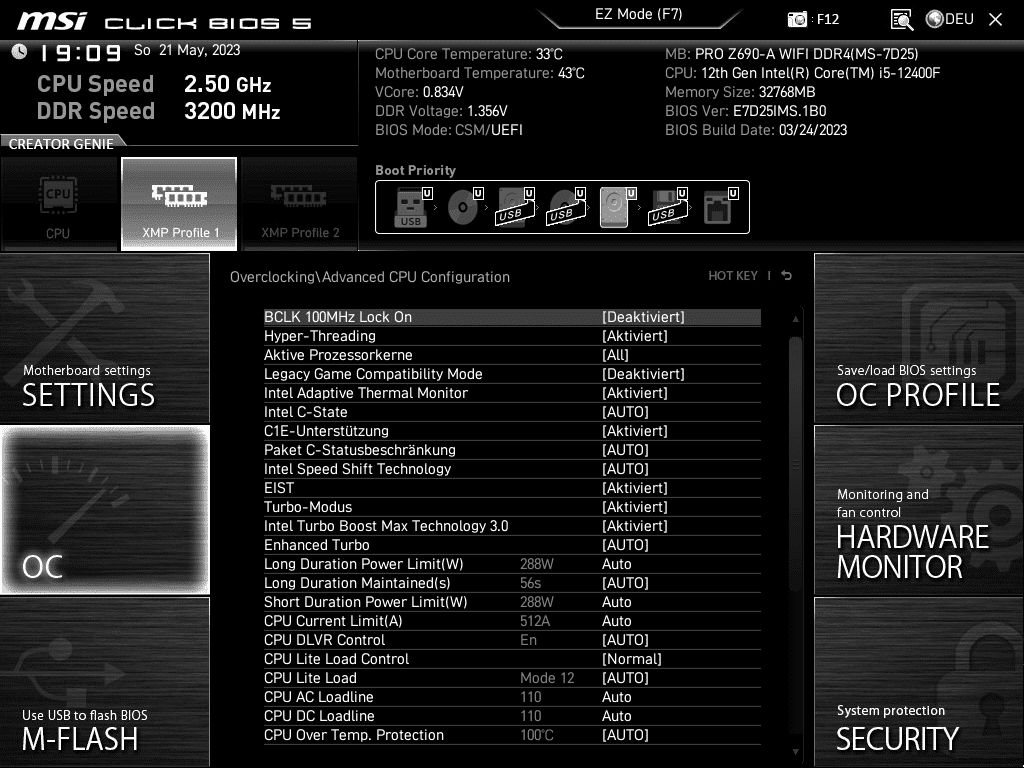This screenshot has width=1024, height=768.
Task: Select the CPU Lite Load row
Action: point(512,677)
